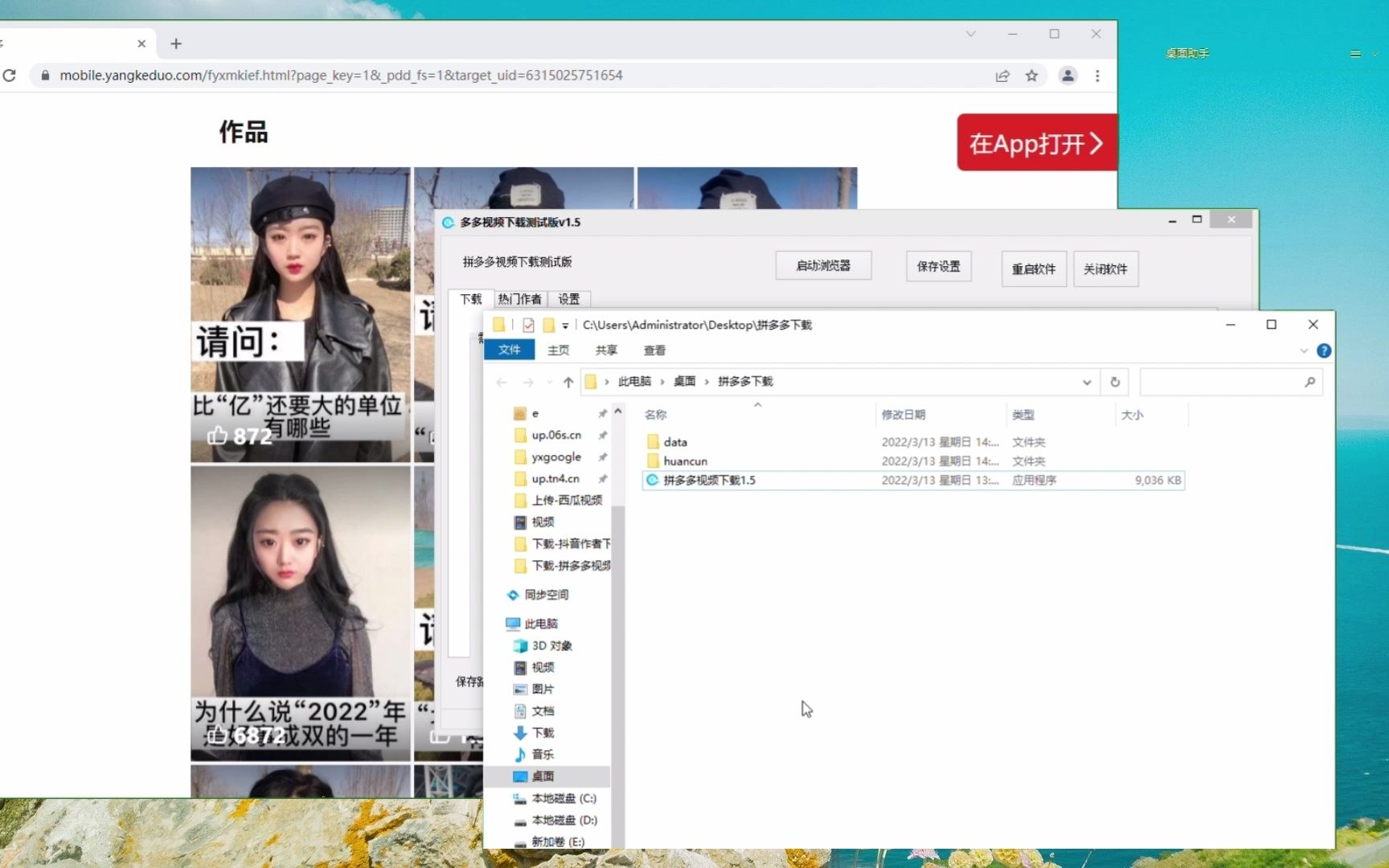The width and height of the screenshot is (1389, 868).
Task: Click the red 在App打开 button
Action: click(x=1037, y=143)
